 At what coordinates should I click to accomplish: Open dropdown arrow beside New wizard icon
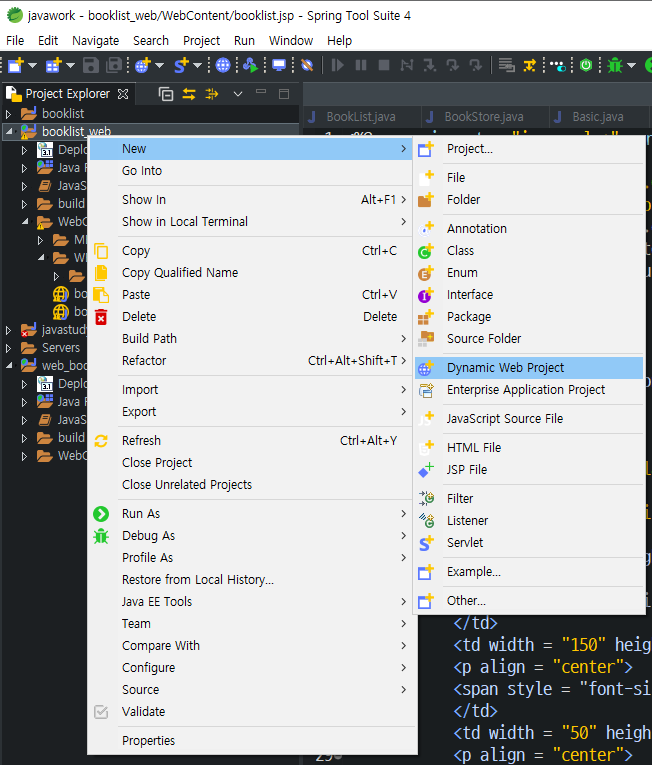(33, 65)
